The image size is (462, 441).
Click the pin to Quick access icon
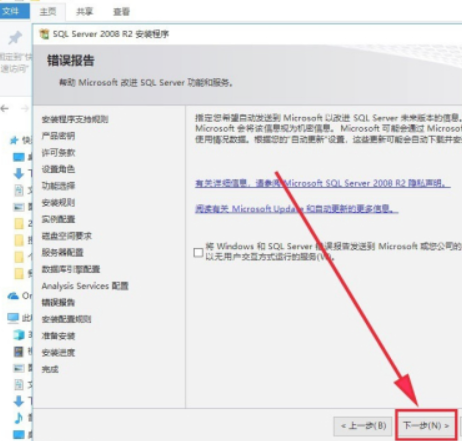15,38
